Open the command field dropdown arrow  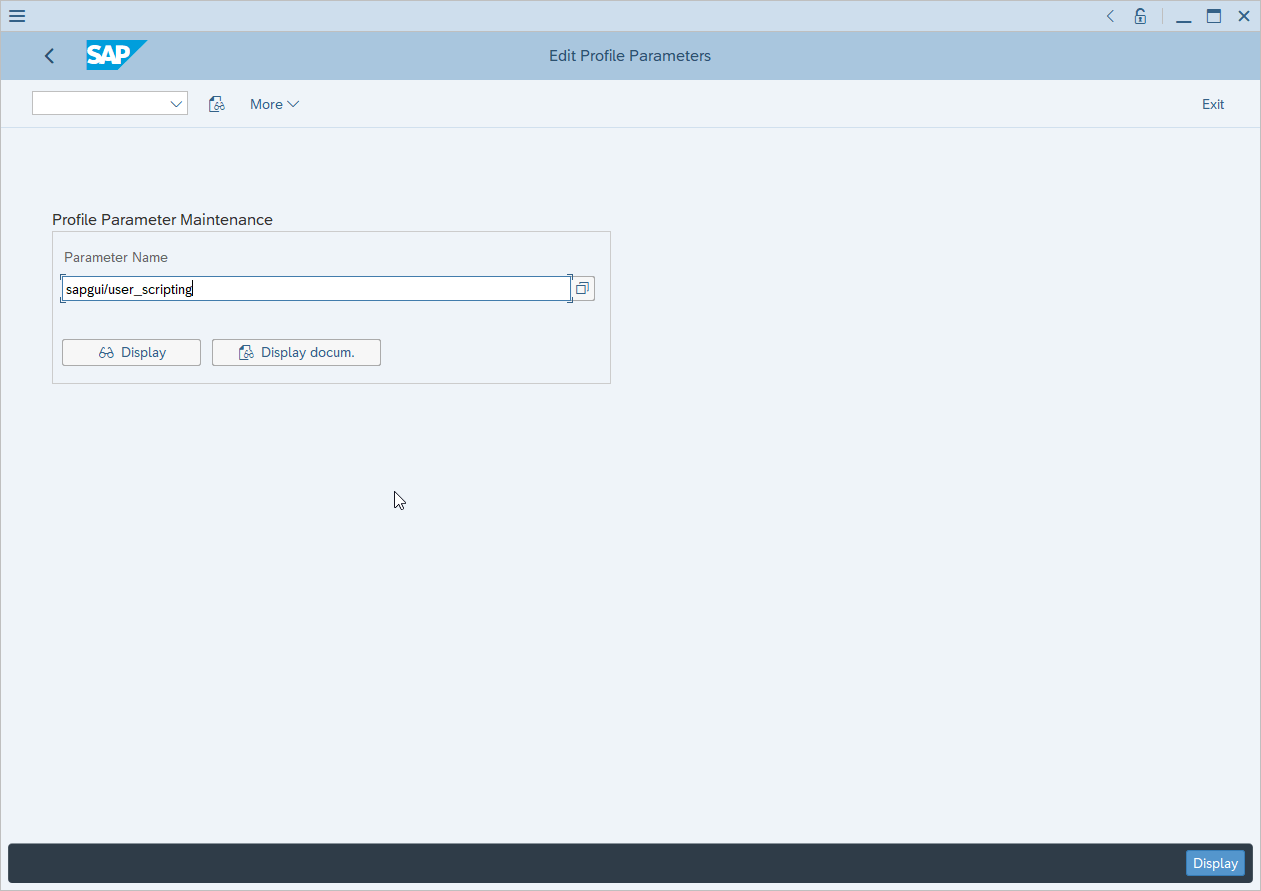(176, 103)
